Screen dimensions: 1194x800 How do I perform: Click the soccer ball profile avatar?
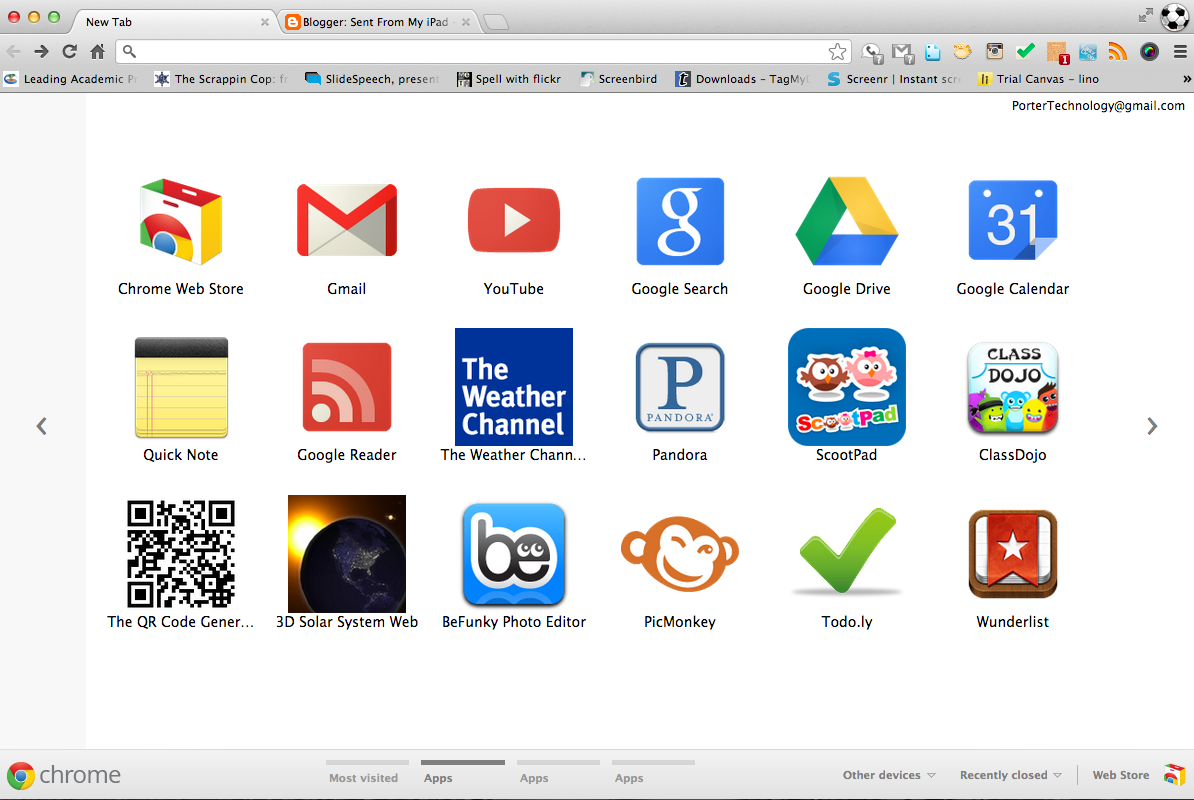[x=1174, y=17]
